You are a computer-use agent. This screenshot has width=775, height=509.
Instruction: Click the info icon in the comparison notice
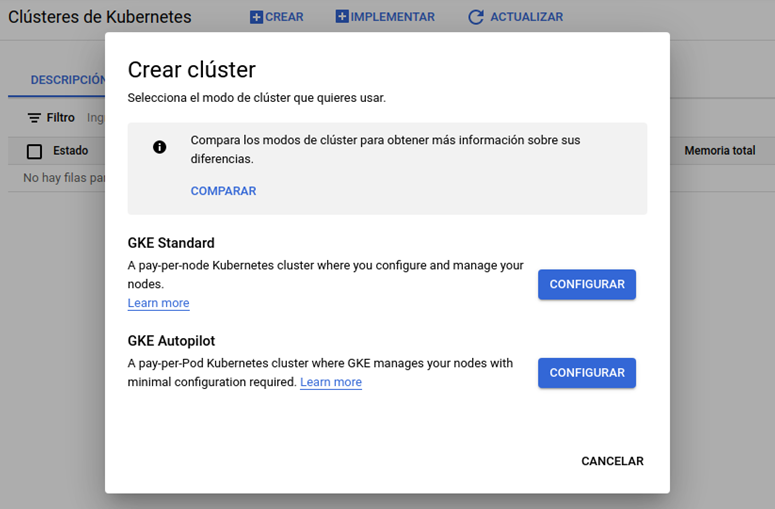pyautogui.click(x=159, y=147)
